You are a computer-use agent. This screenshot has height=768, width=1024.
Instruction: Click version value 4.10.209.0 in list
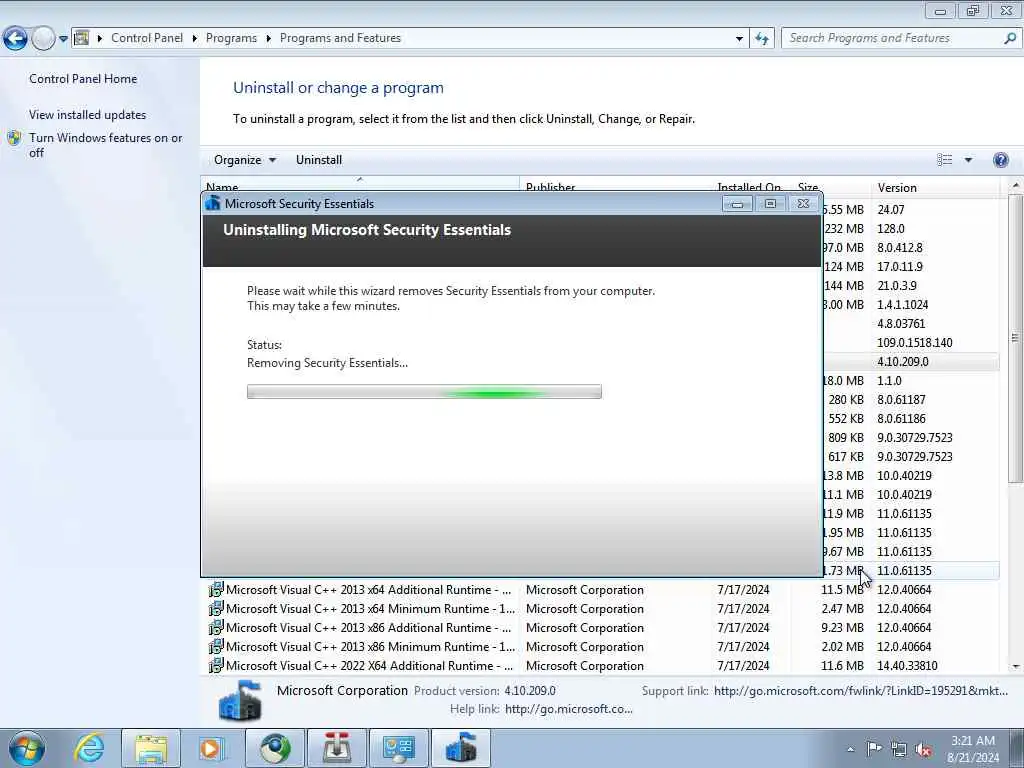click(903, 362)
